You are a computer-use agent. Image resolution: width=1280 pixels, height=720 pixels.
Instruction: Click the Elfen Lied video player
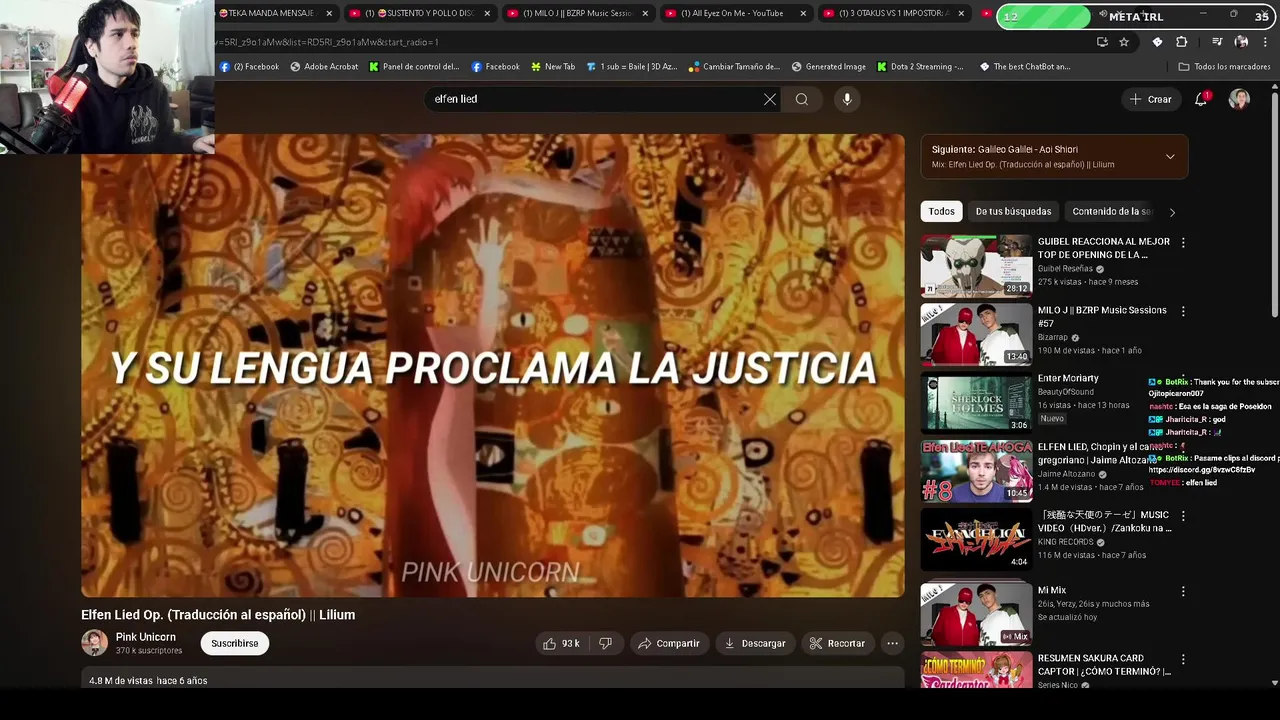click(492, 365)
